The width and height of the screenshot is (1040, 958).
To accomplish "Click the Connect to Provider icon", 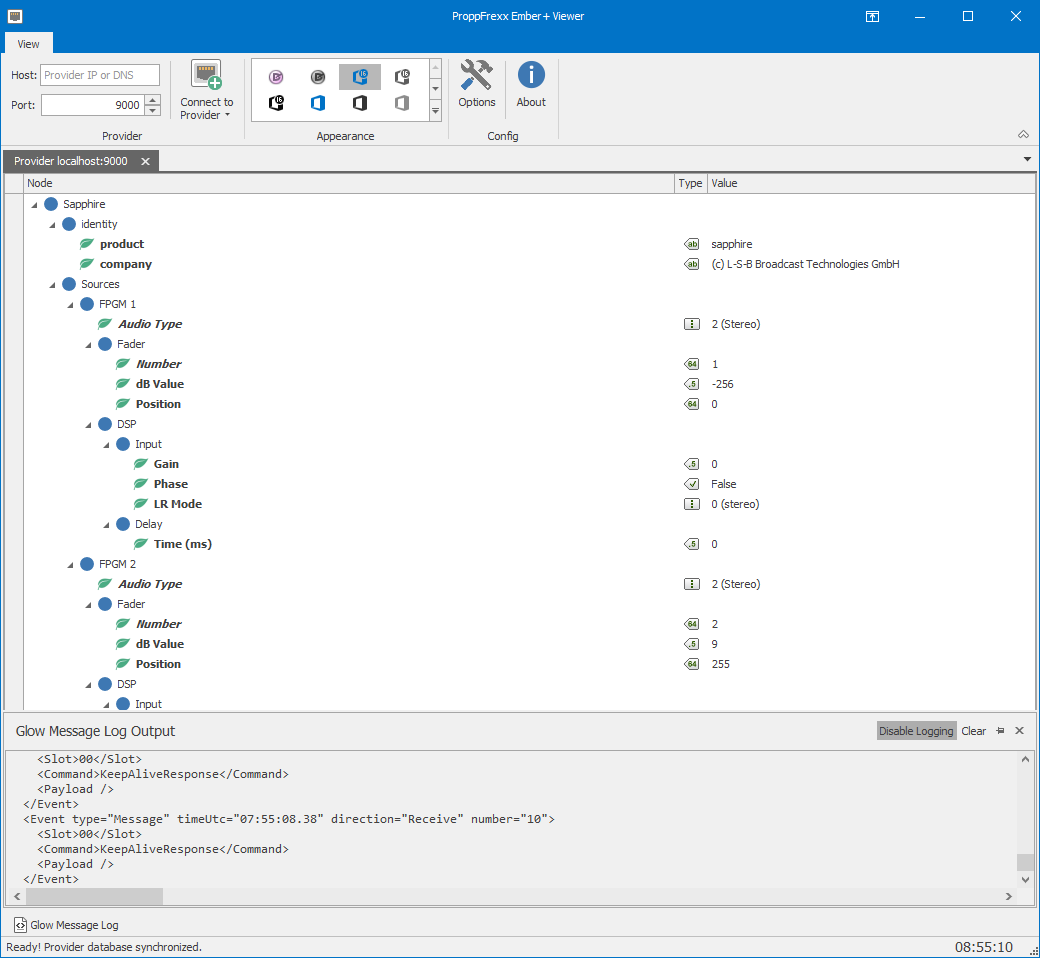I will pos(206,77).
